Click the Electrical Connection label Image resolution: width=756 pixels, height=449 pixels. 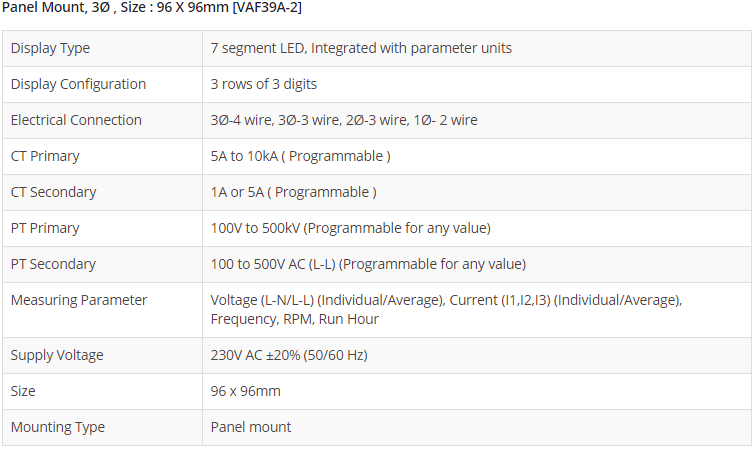click(x=76, y=120)
